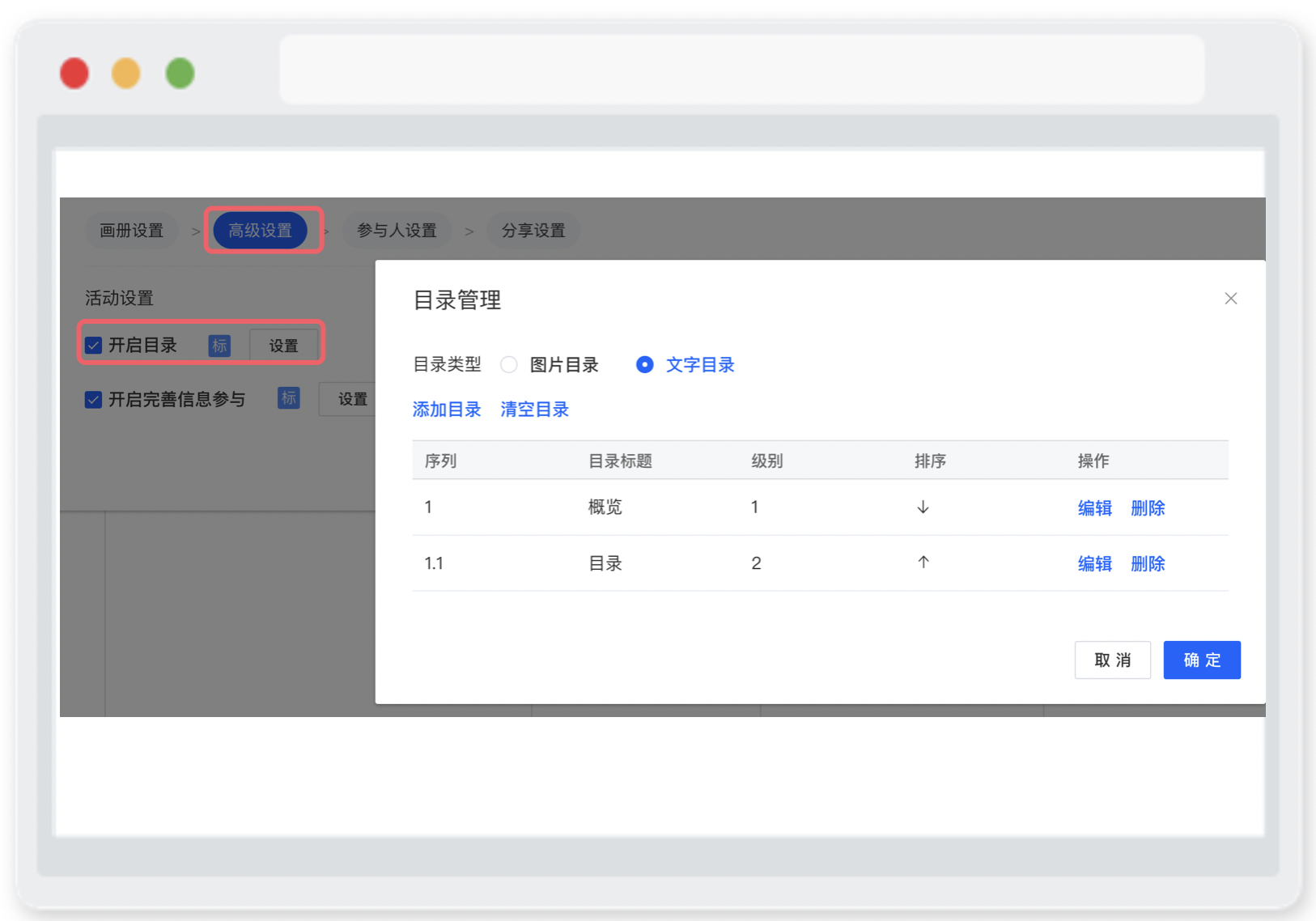
Task: Delete the 目录 row numbered 1.1
Action: (1148, 564)
